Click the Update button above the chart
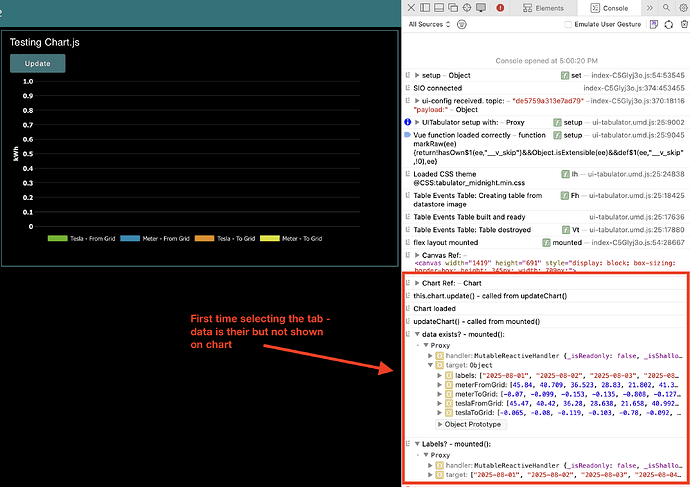This screenshot has height=487, width=690. coord(37,63)
